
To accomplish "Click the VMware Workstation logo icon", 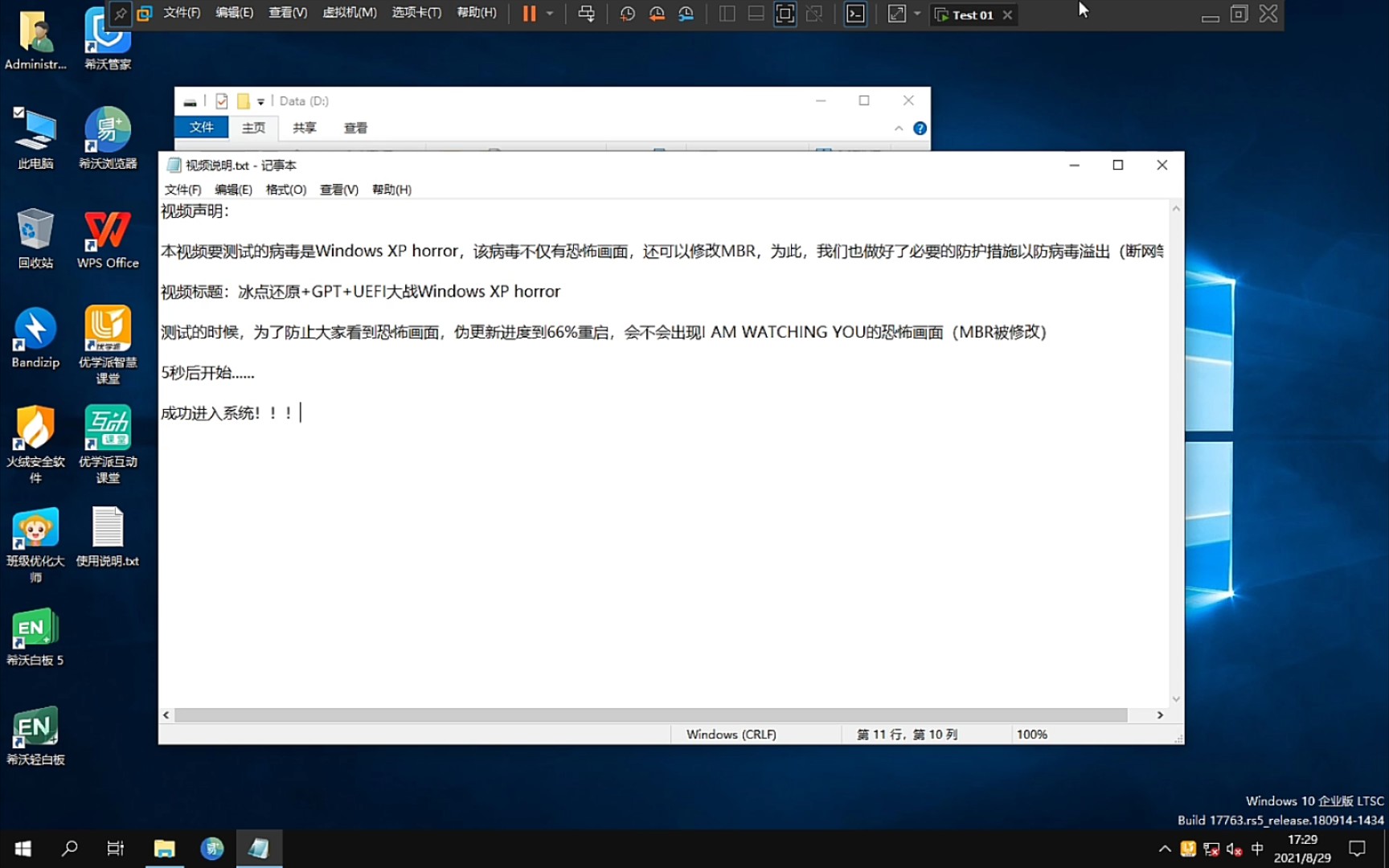I will (145, 14).
